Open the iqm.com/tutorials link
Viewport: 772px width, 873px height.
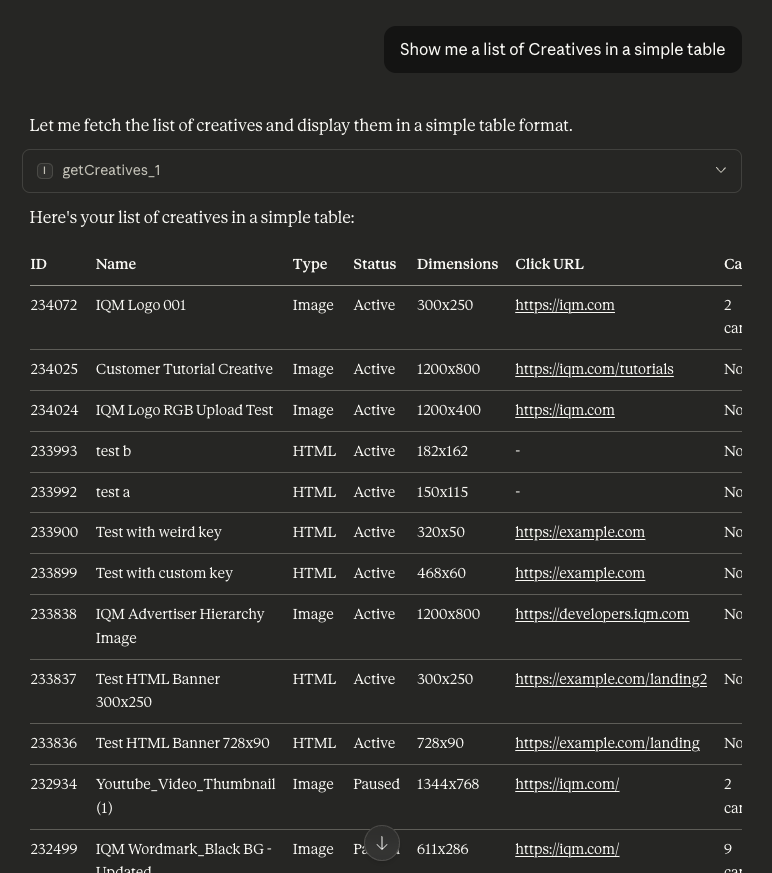point(594,369)
